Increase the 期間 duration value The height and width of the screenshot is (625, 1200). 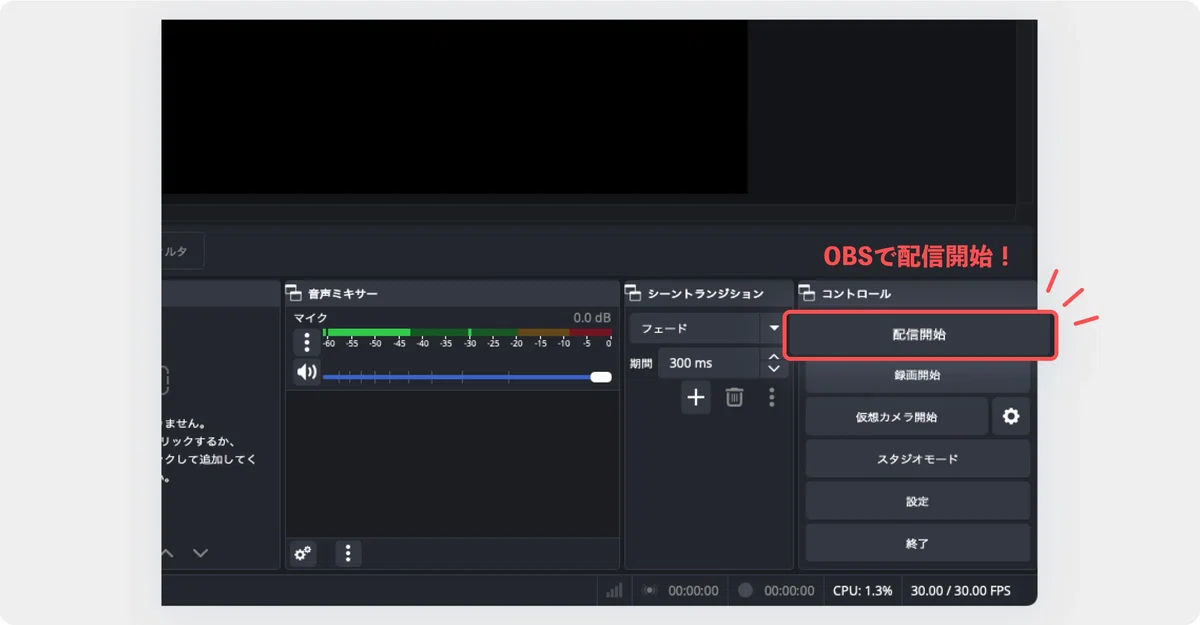(773, 357)
